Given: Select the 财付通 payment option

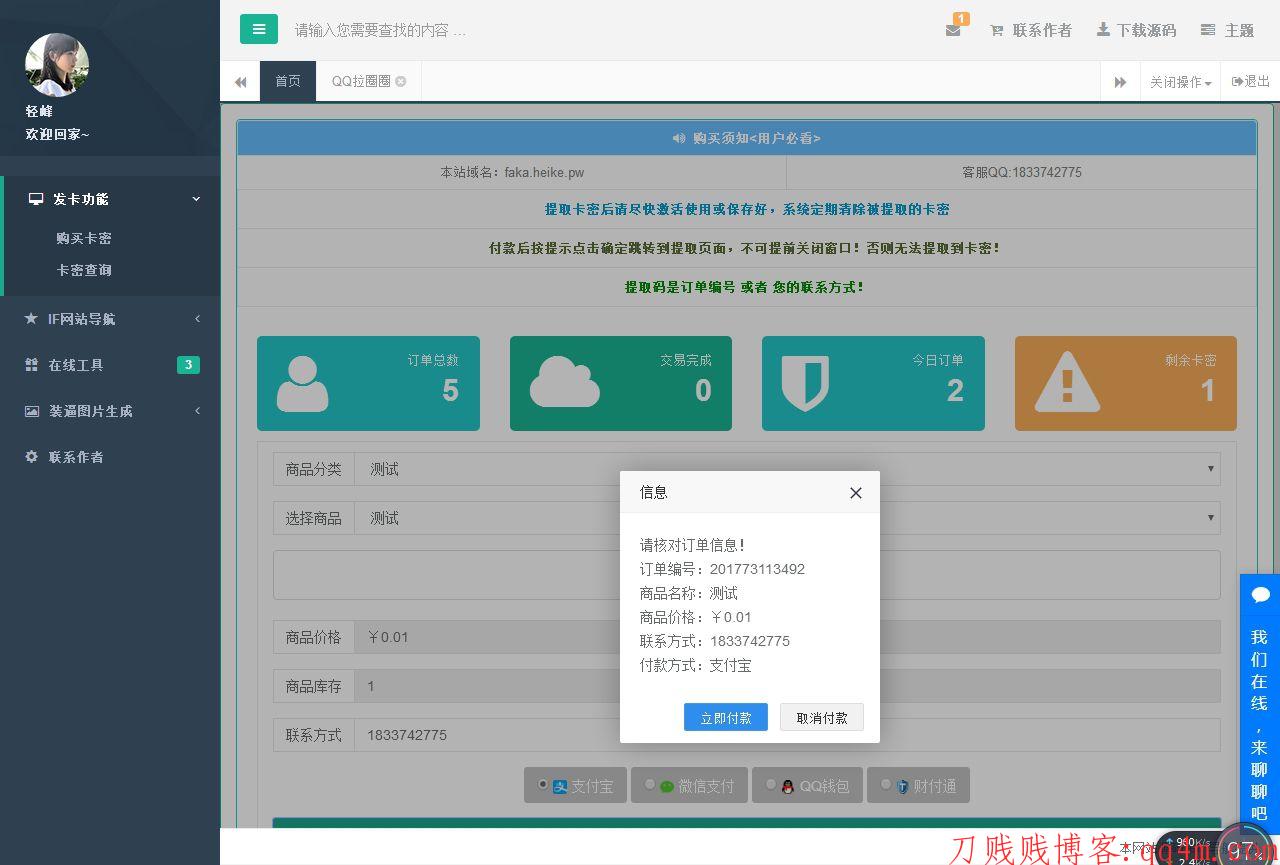Looking at the screenshot, I should tap(918, 785).
